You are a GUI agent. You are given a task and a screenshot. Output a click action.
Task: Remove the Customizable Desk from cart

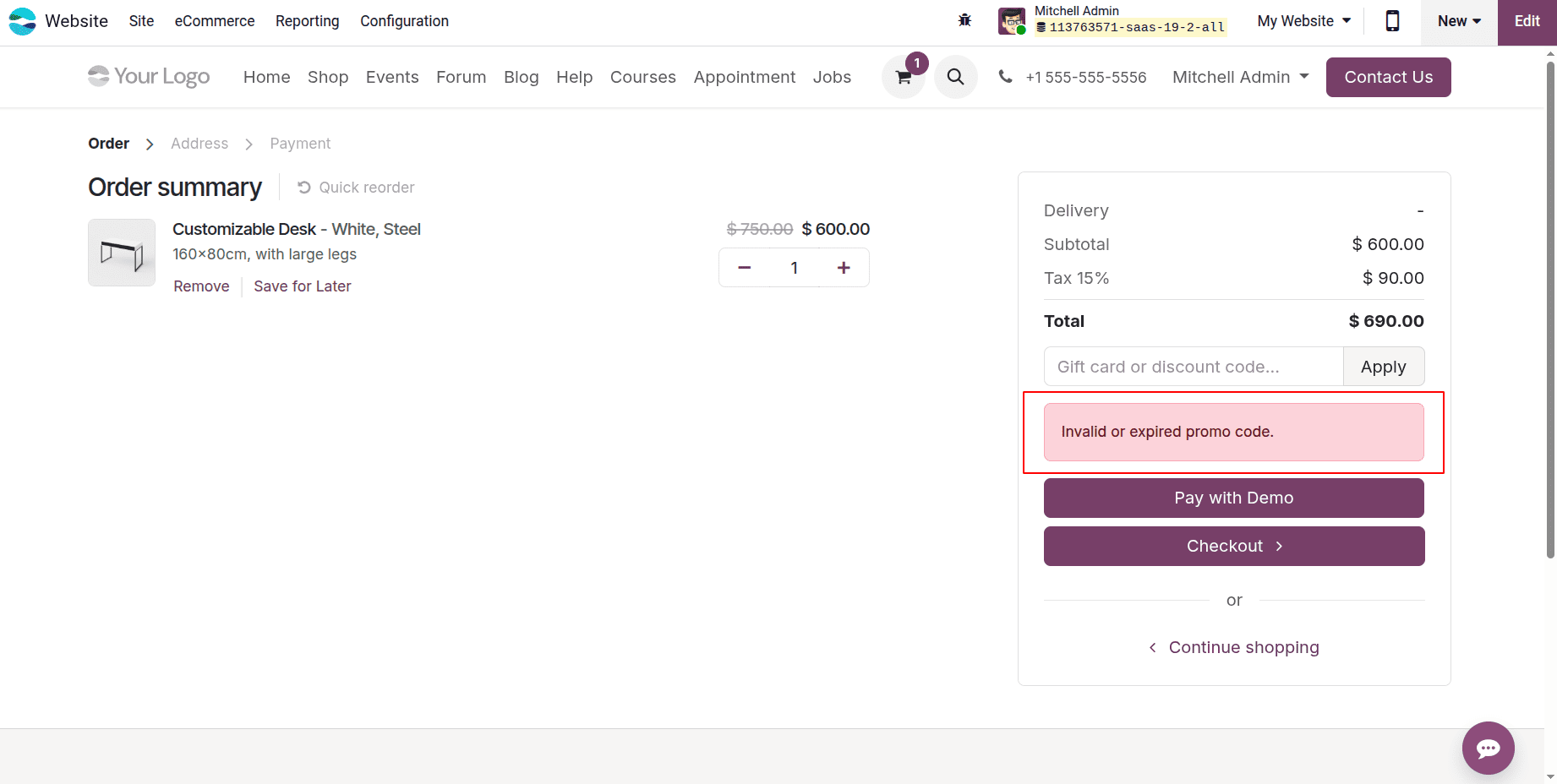tap(201, 286)
